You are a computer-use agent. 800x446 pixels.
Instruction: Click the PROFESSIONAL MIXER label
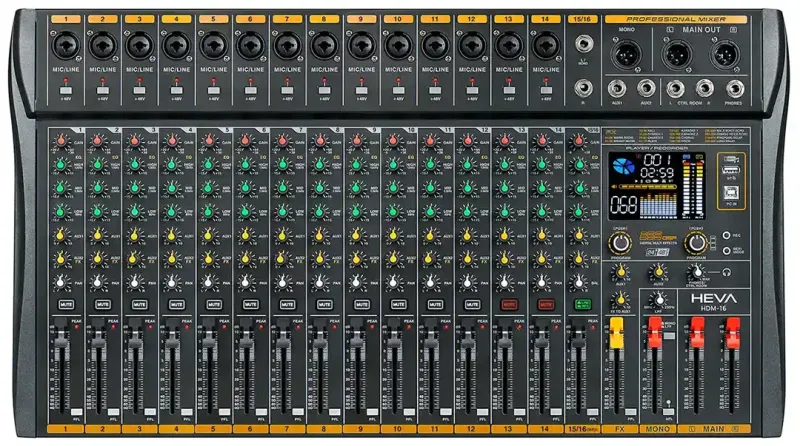point(676,19)
